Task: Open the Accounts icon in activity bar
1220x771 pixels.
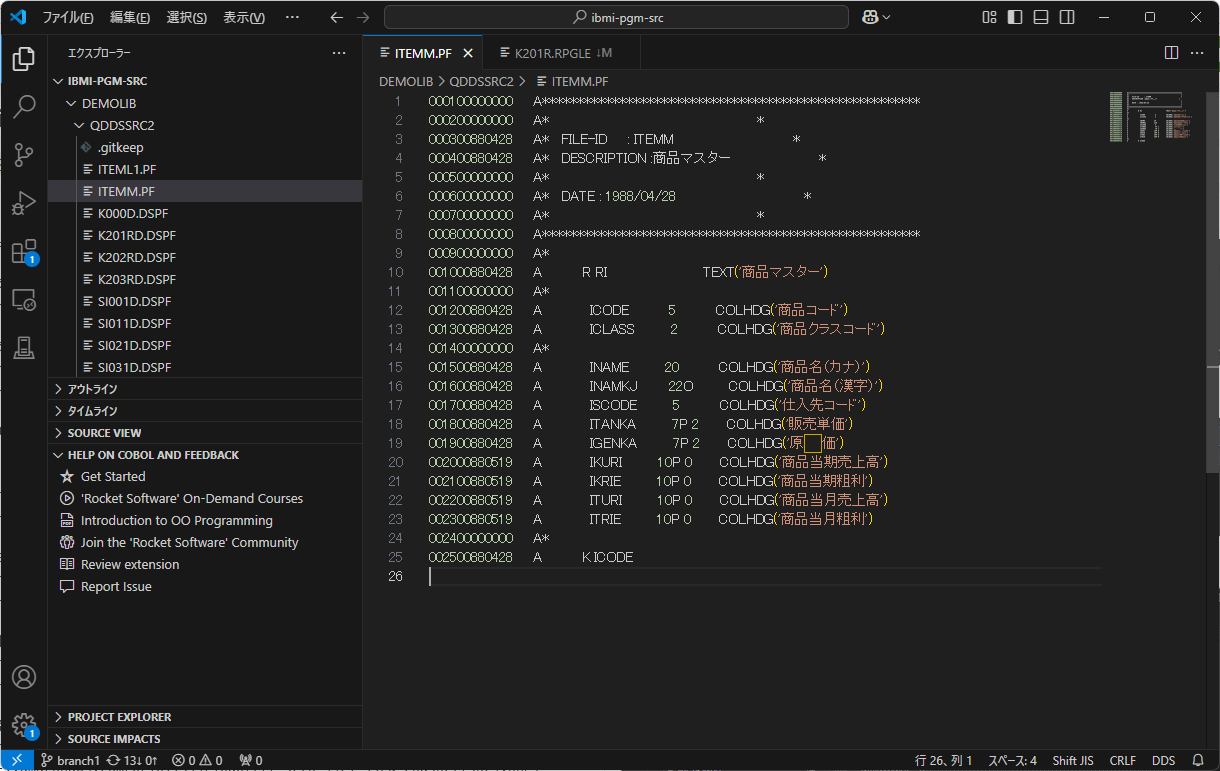Action: tap(24, 677)
